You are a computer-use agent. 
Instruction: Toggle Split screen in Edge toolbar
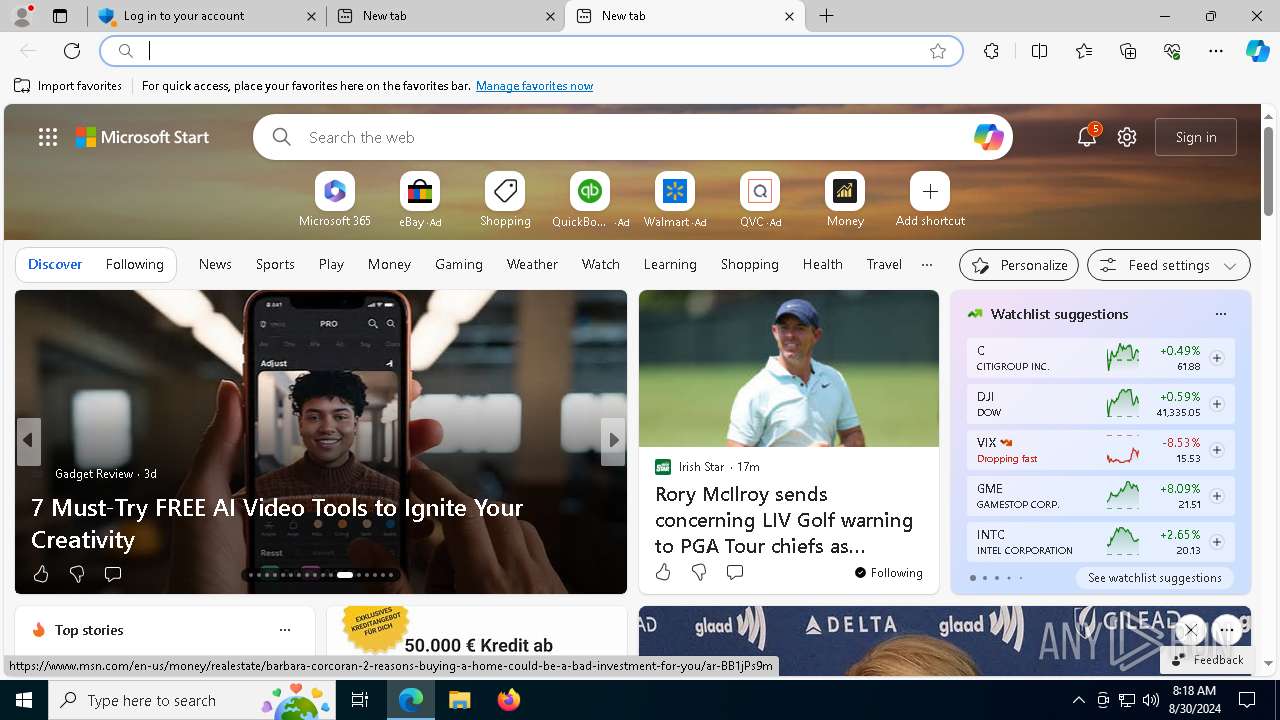point(1039,51)
